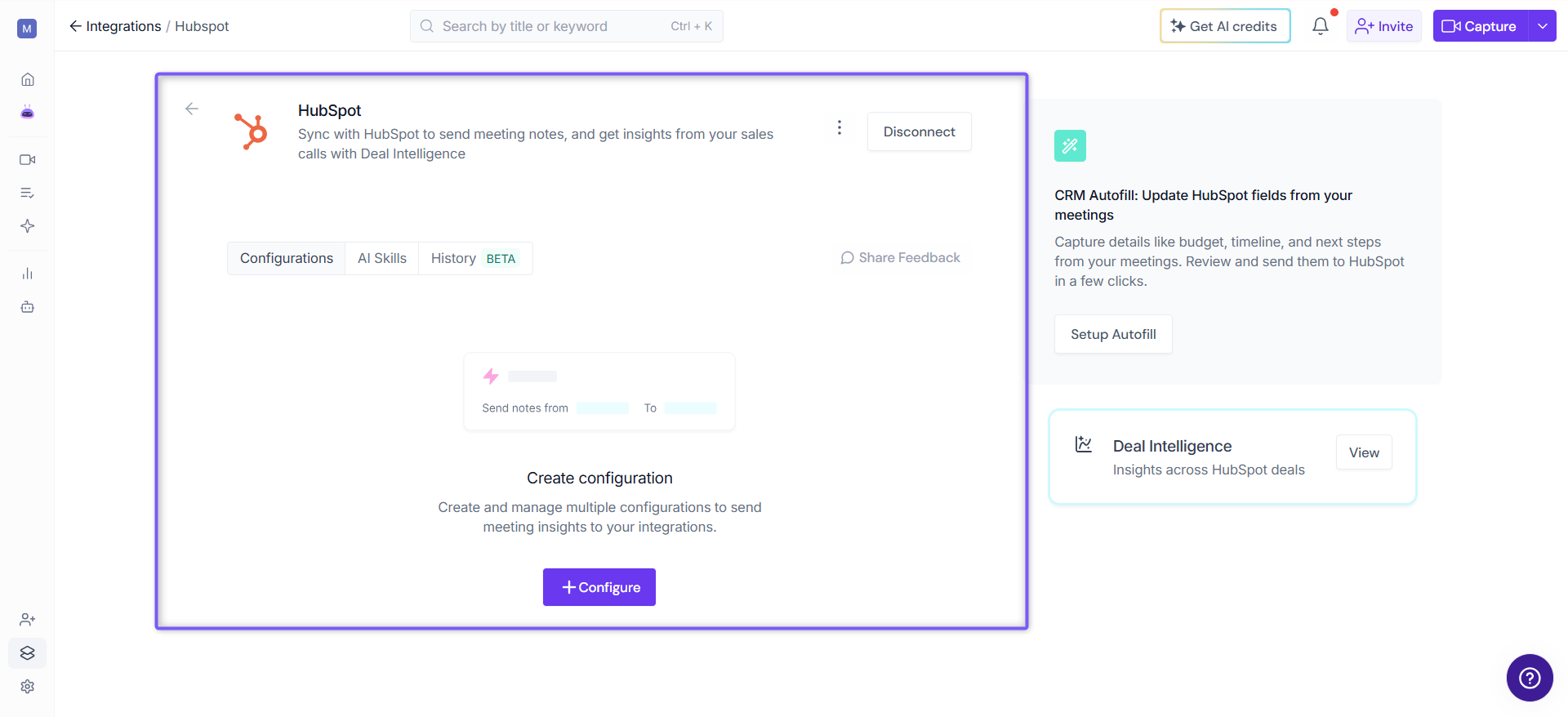Click the pink lightning bolt icon
Image resolution: width=1568 pixels, height=717 pixels.
pyautogui.click(x=491, y=376)
